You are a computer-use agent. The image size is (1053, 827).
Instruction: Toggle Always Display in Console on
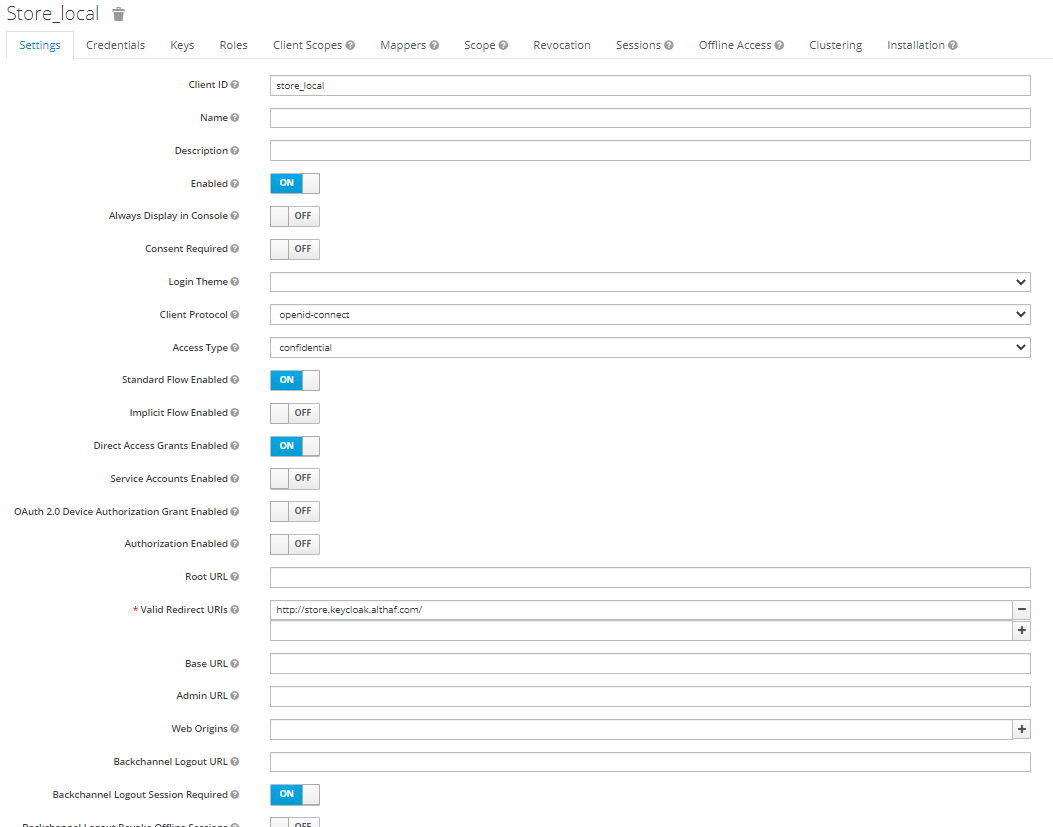pos(294,216)
